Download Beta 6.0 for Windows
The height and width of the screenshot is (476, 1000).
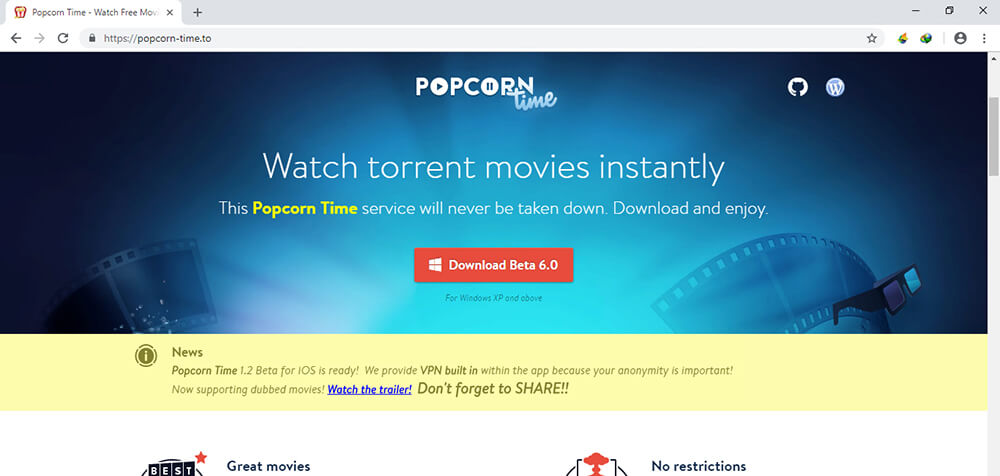[494, 265]
